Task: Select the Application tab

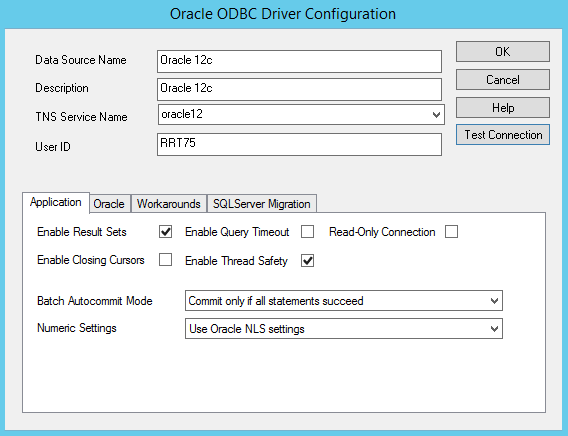Action: coord(56,202)
